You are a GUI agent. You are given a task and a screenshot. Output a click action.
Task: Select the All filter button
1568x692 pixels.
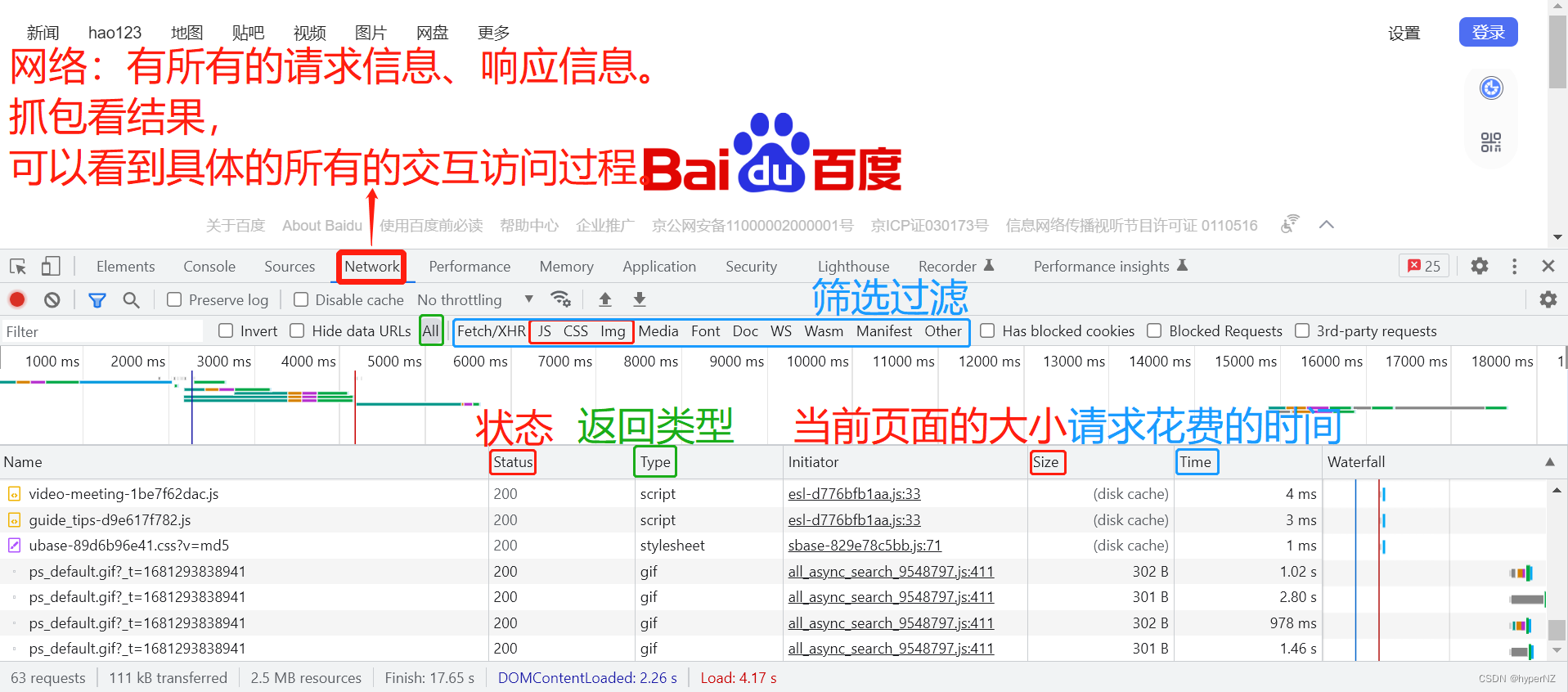pos(431,331)
